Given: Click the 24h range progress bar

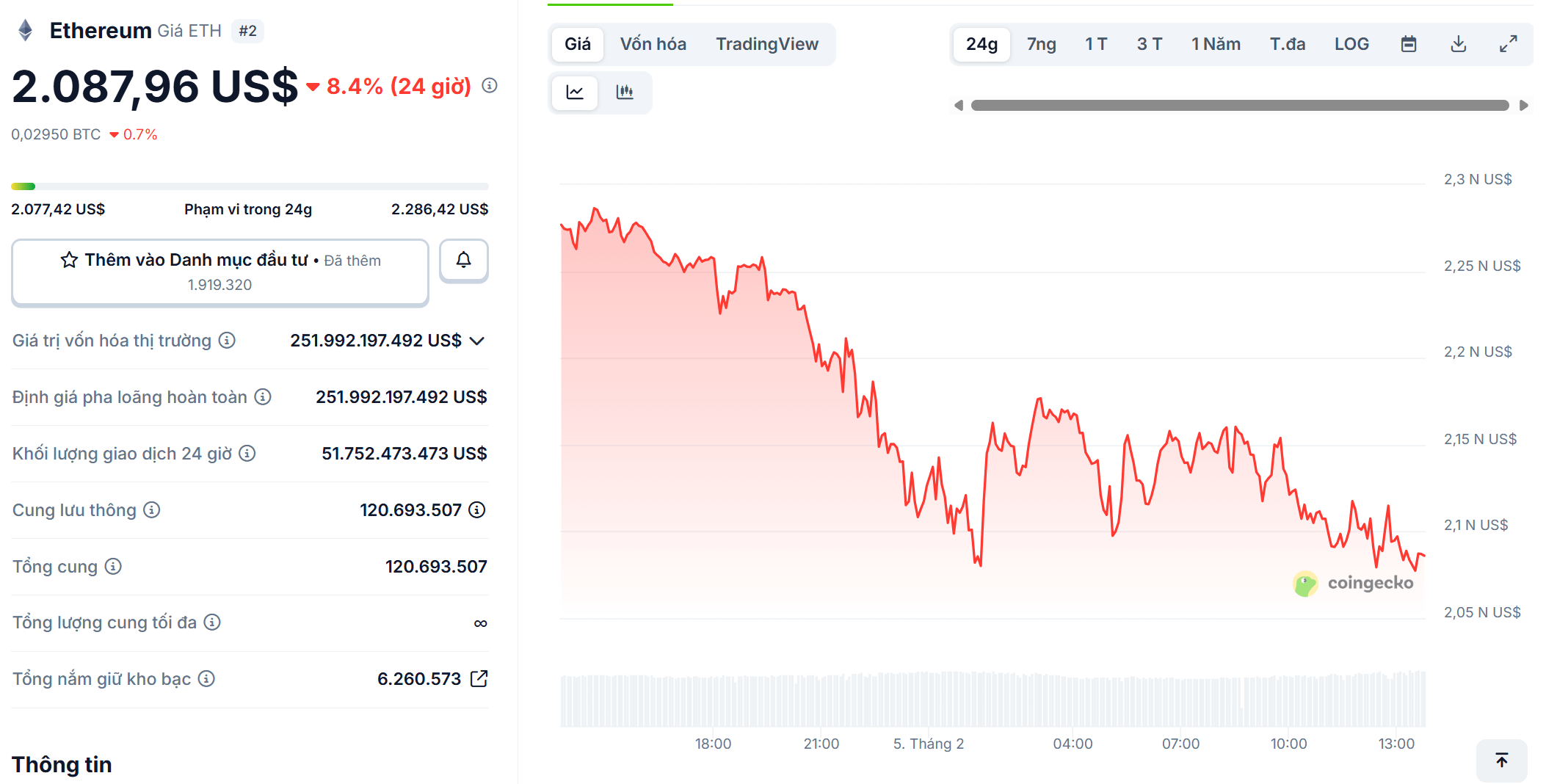Looking at the screenshot, I should coord(249,186).
